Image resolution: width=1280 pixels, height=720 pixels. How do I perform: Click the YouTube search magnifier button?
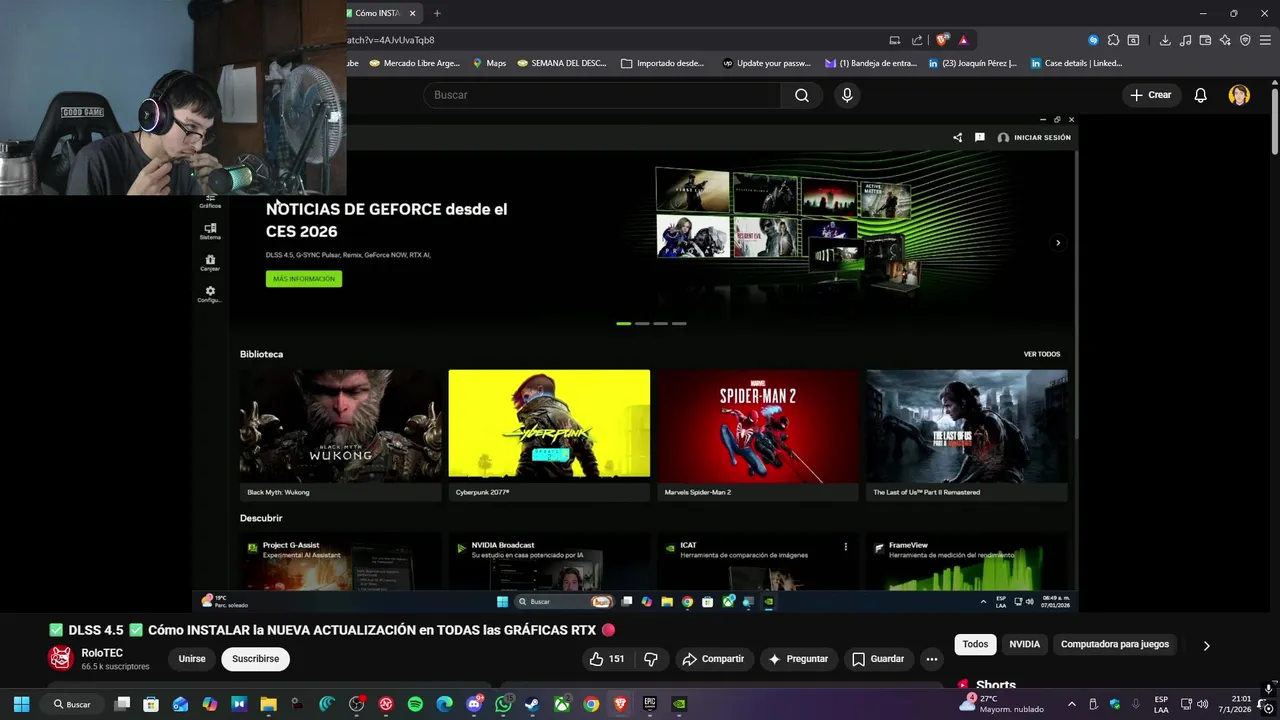801,95
